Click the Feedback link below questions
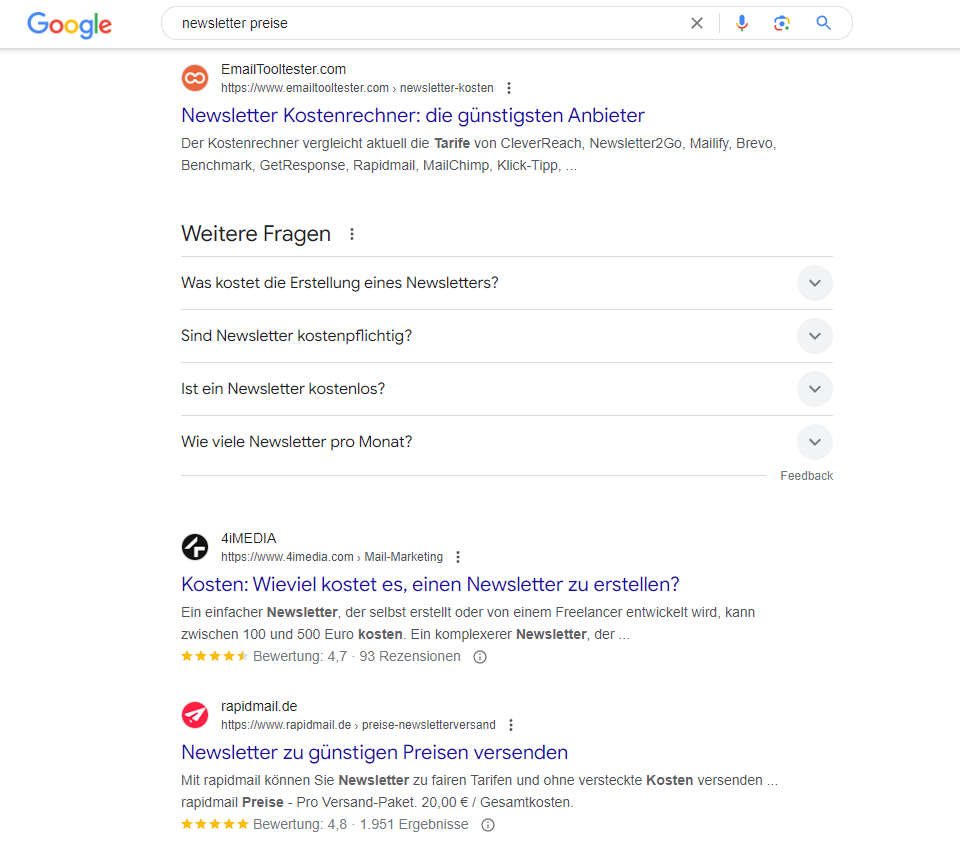The image size is (960, 862). pyautogui.click(x=806, y=476)
